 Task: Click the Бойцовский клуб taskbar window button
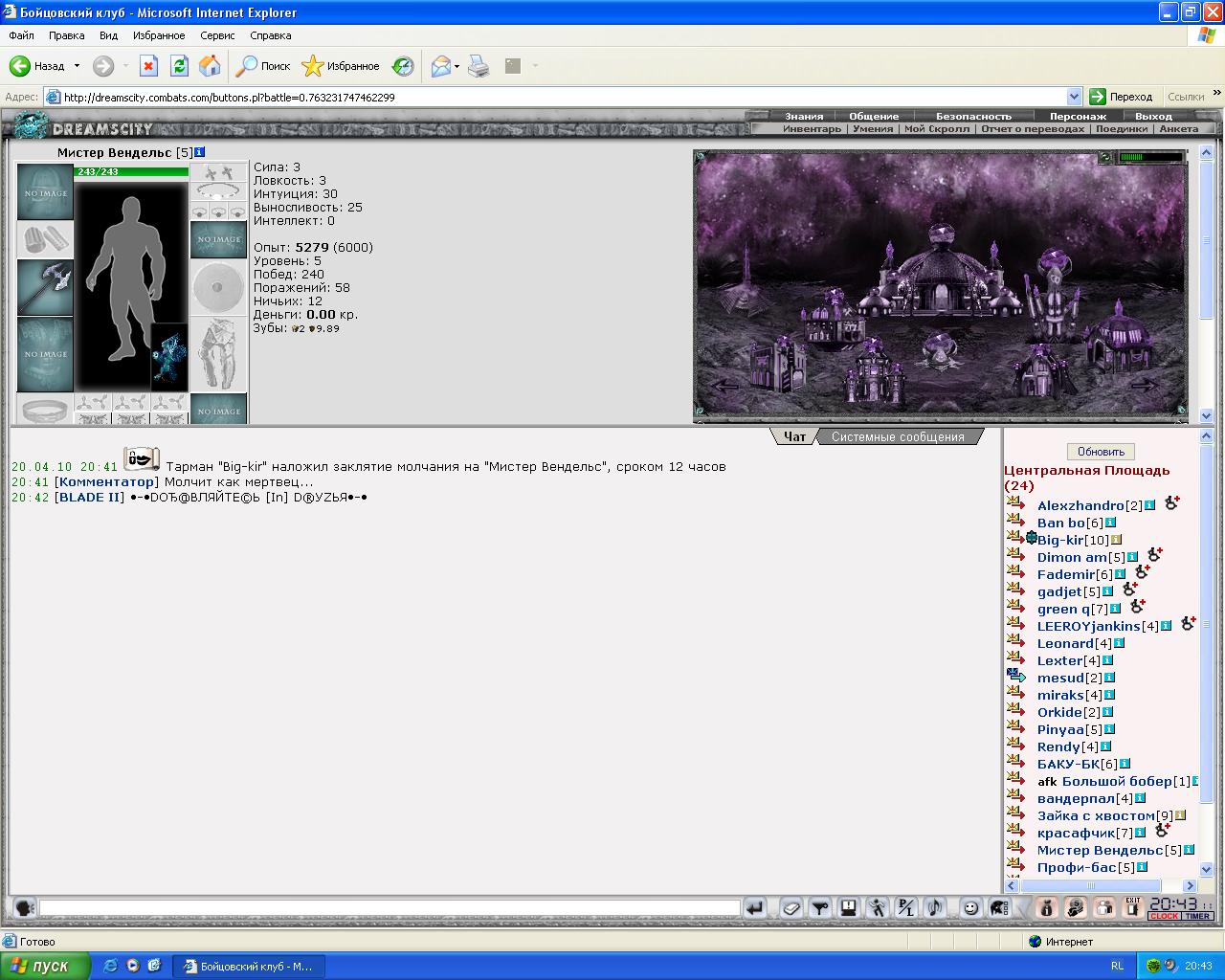click(x=248, y=967)
